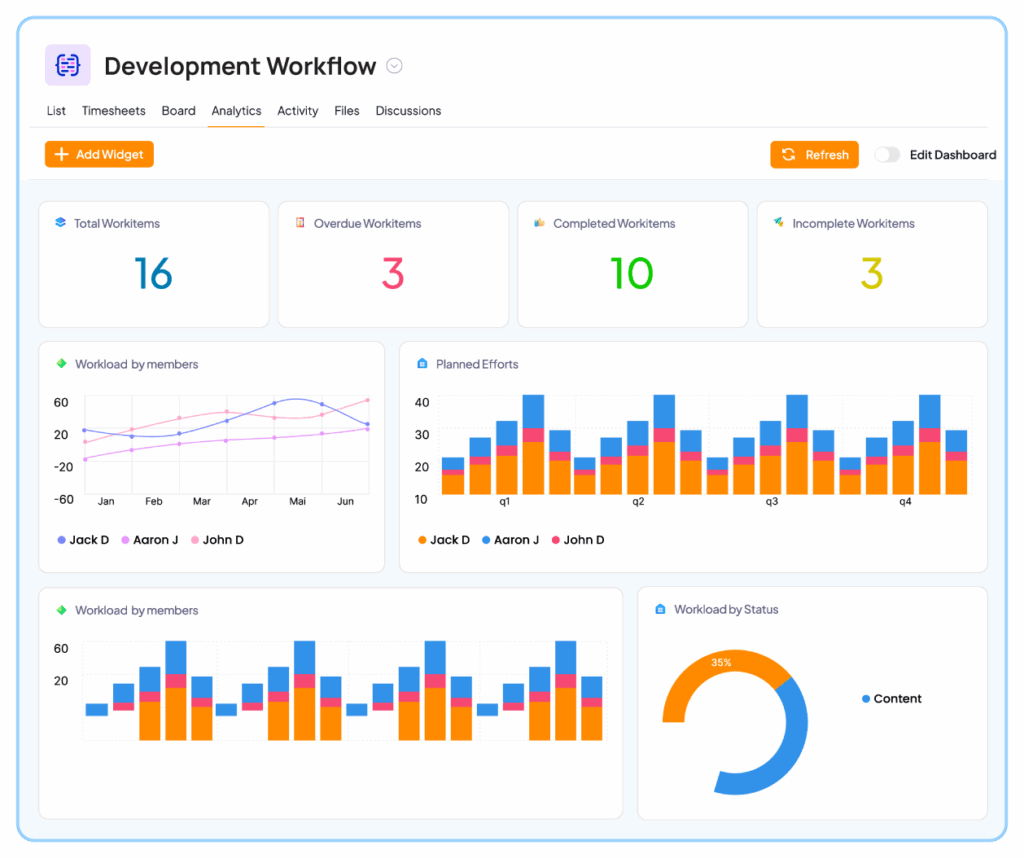Click the Completed Workitems icon

click(x=540, y=223)
